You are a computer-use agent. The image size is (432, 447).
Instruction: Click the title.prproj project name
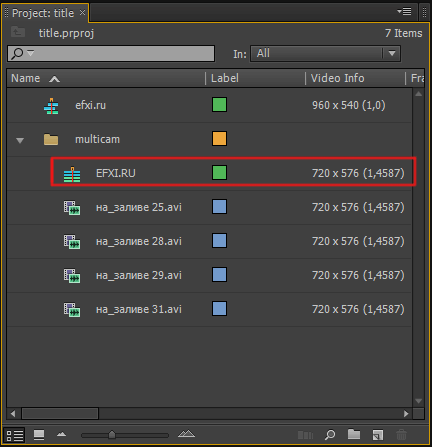click(x=66, y=33)
